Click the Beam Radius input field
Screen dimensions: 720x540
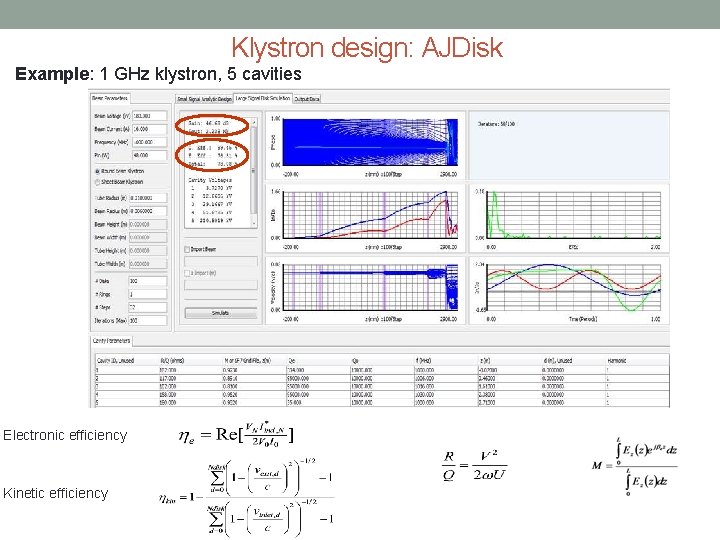pyautogui.click(x=148, y=211)
